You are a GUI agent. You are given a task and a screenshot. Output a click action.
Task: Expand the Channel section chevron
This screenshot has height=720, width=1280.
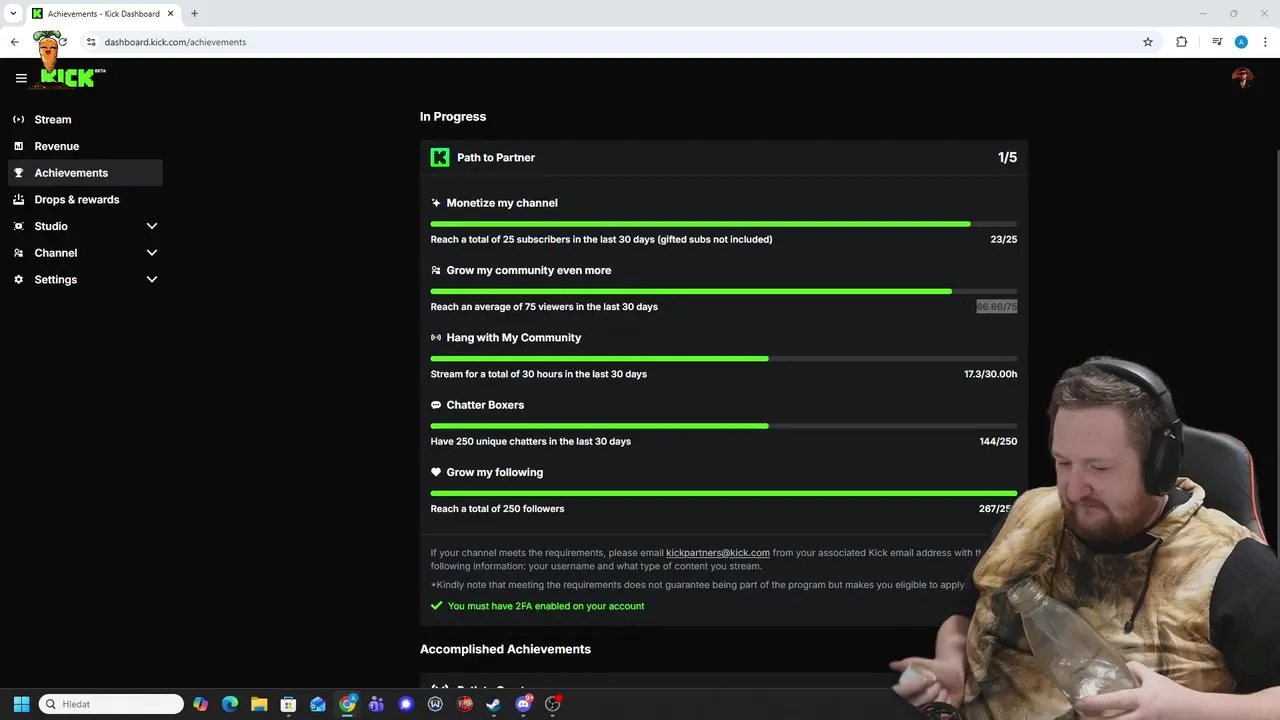click(x=152, y=253)
